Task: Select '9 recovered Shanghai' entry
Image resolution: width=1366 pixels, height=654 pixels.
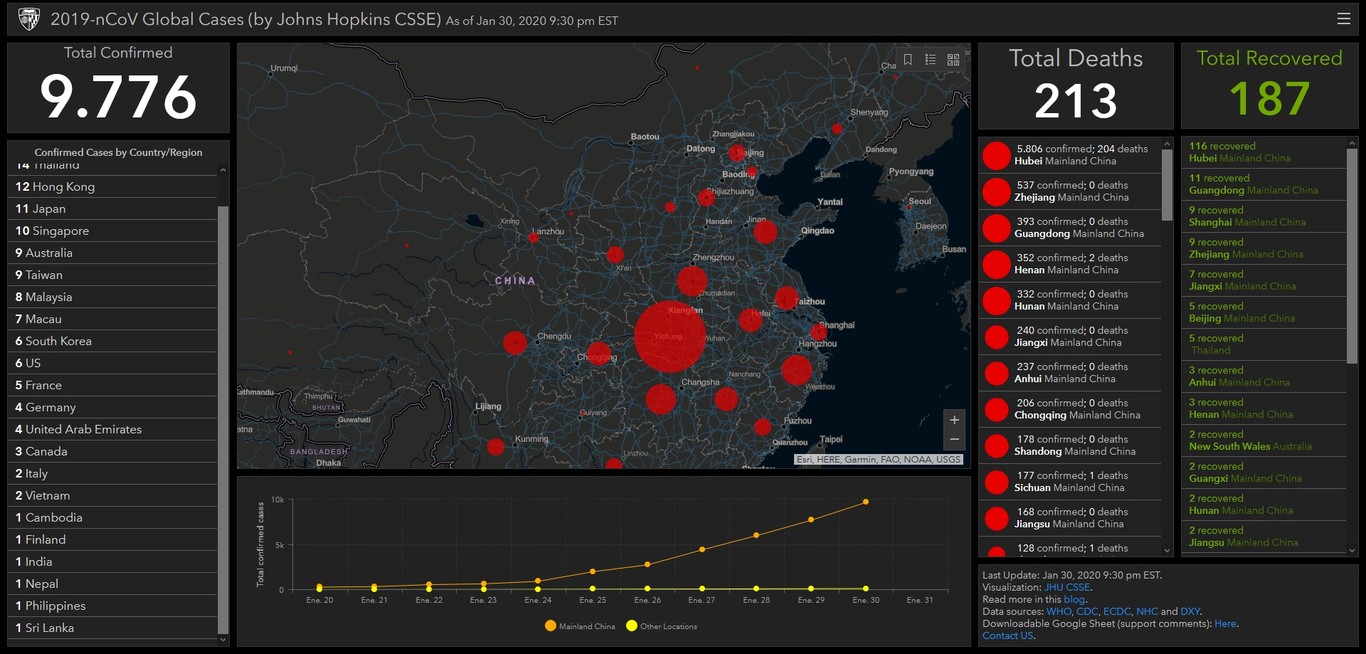Action: (1264, 216)
